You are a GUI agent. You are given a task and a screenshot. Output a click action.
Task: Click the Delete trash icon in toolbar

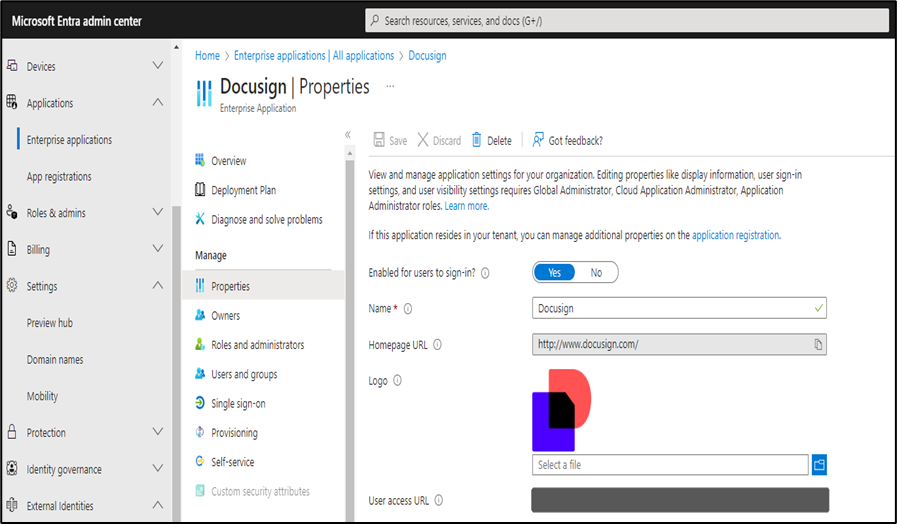point(477,141)
